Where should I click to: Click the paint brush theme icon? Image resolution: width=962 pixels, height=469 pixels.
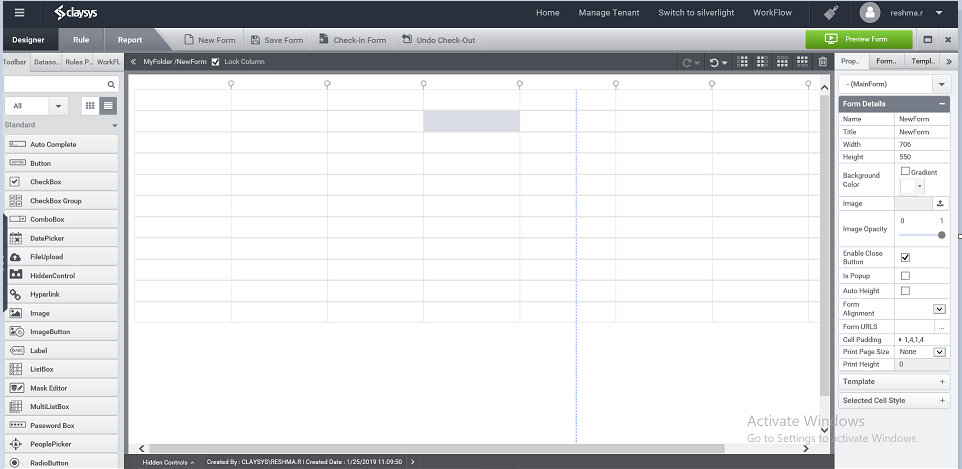[831, 13]
